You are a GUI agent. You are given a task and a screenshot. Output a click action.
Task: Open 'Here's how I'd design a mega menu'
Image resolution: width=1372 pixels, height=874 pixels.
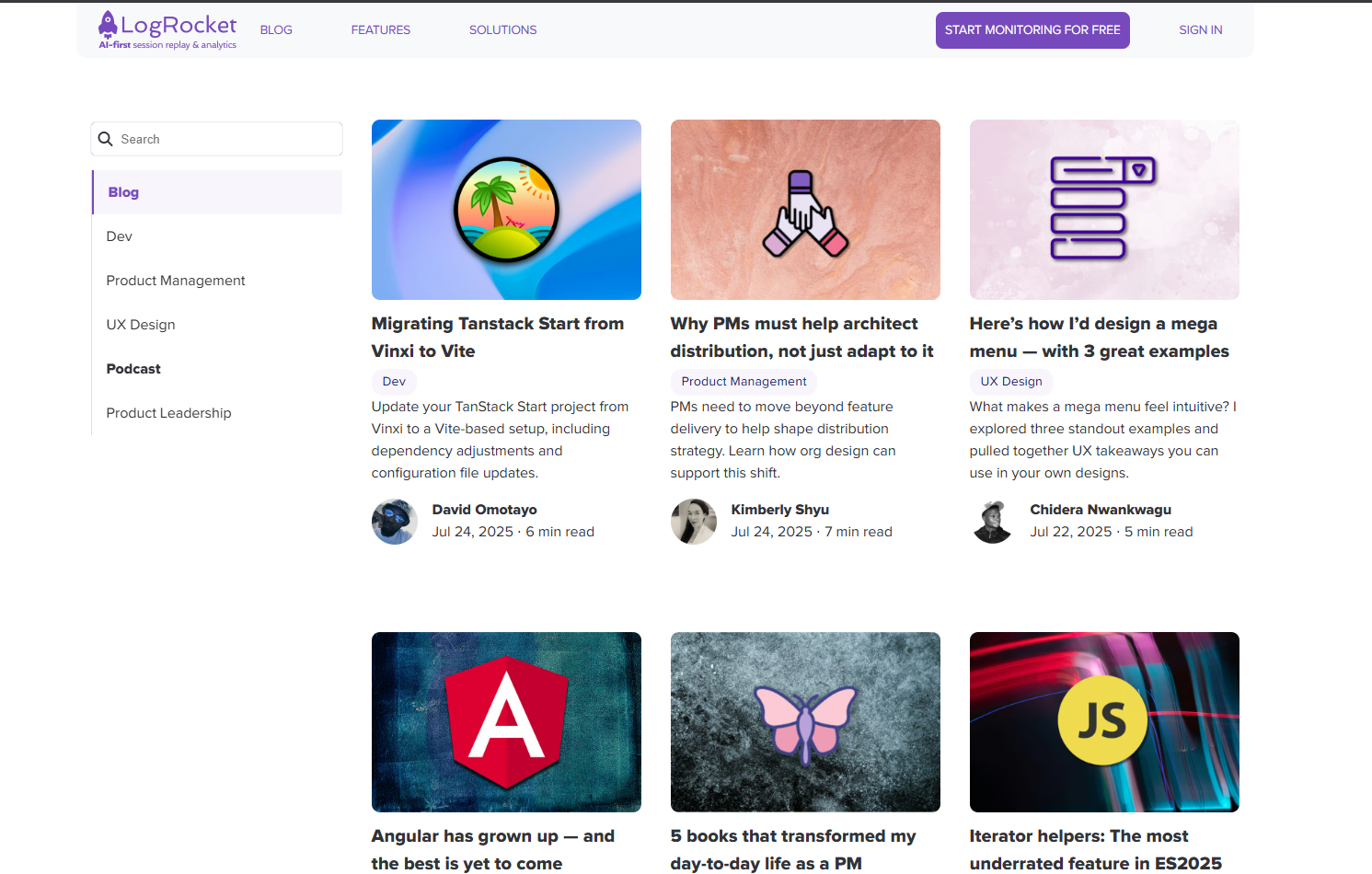[1100, 338]
